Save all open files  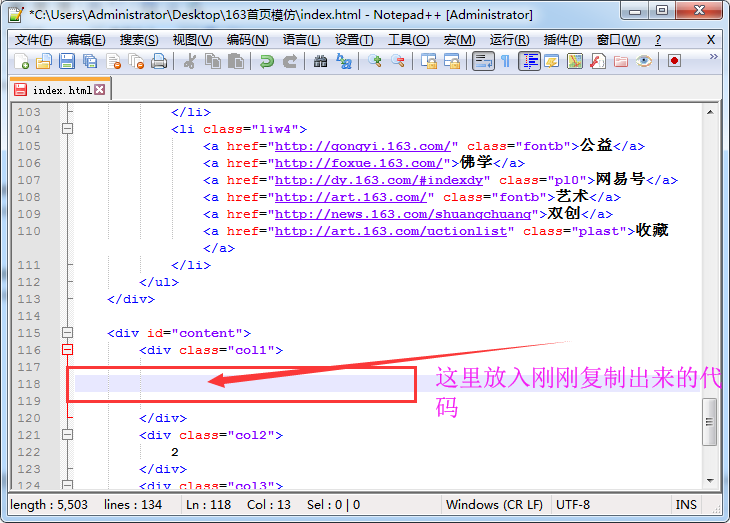90,61
